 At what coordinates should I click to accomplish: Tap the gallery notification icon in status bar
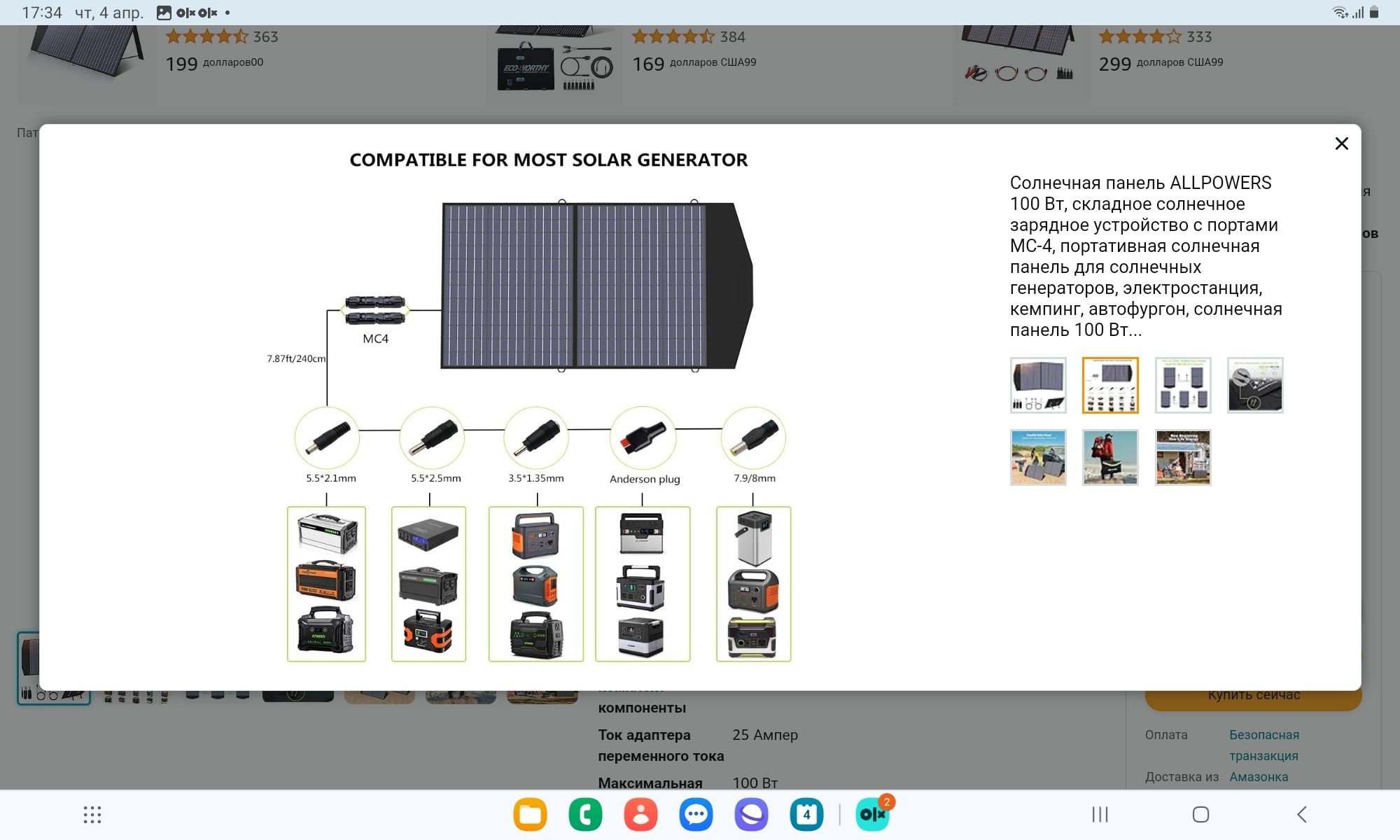pos(164,13)
